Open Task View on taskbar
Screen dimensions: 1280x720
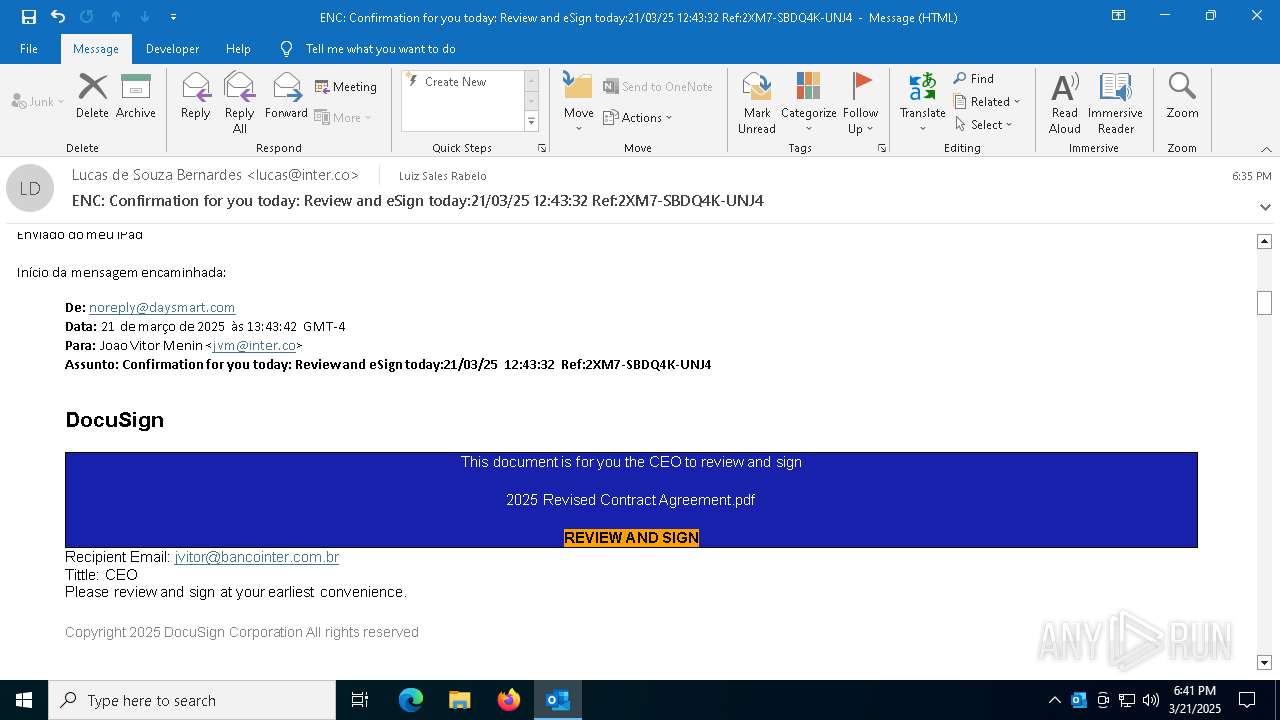[360, 700]
